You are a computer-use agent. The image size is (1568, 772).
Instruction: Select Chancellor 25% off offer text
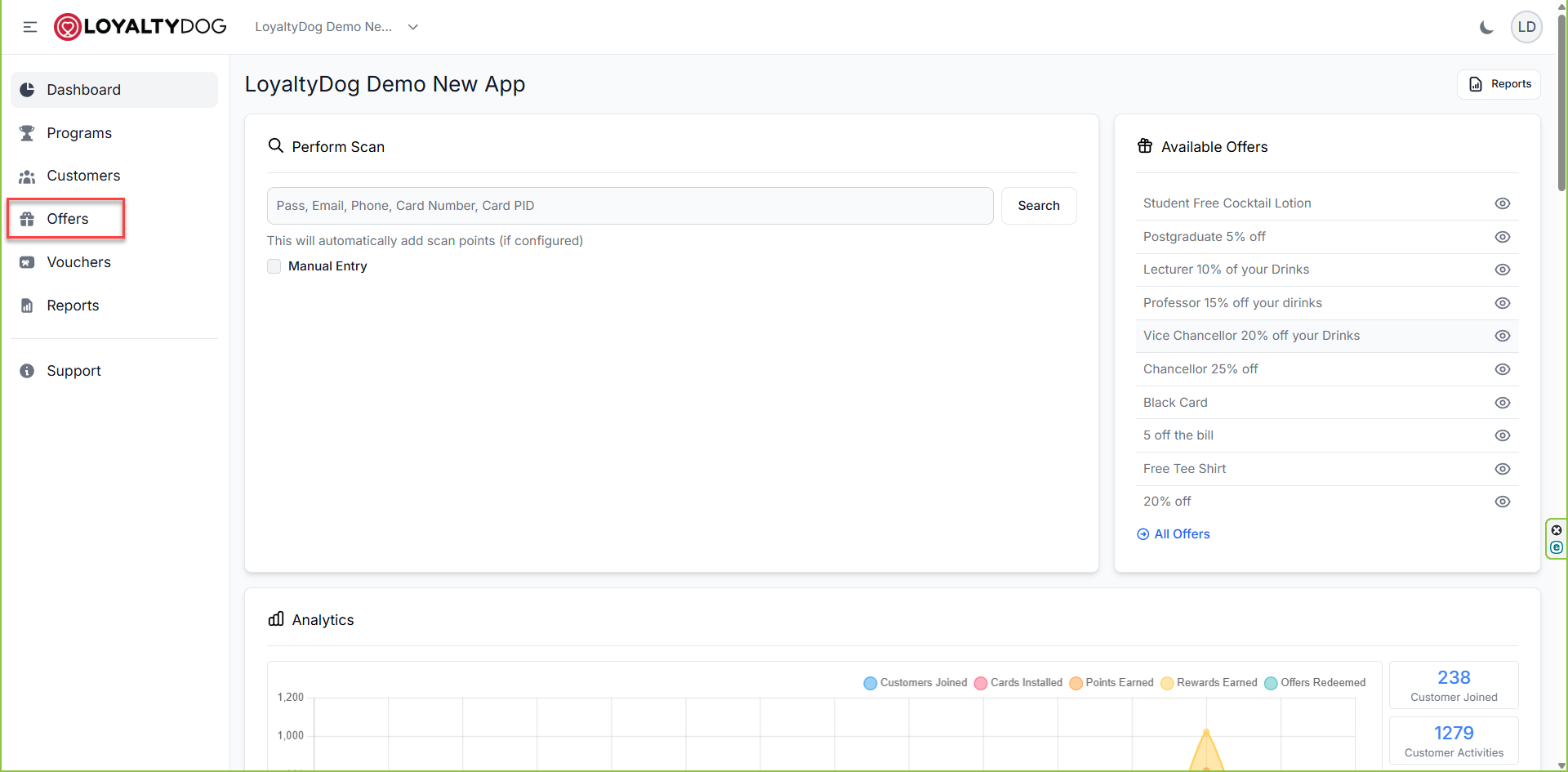tap(1200, 369)
